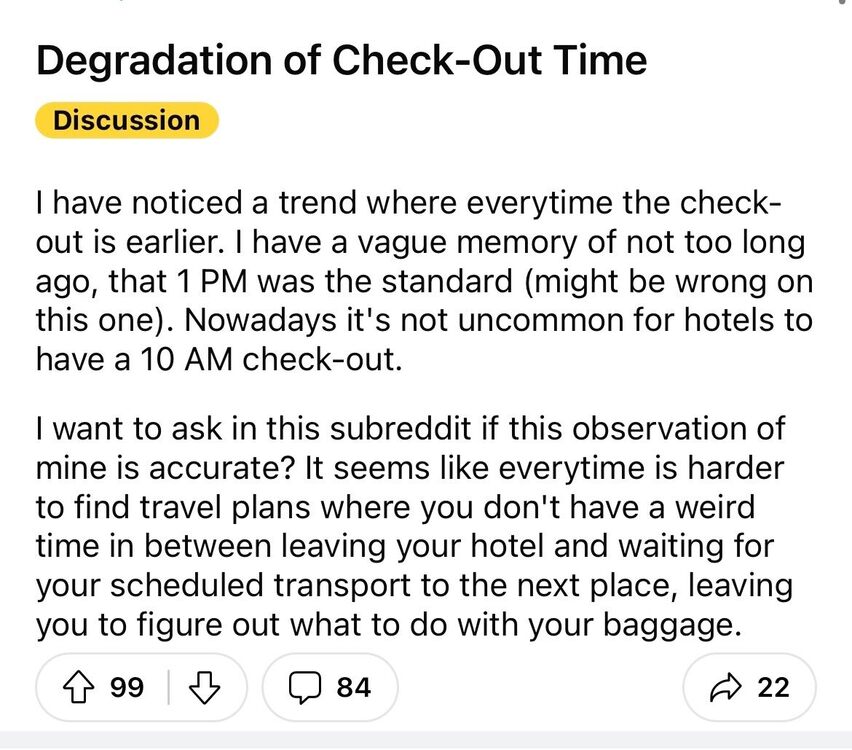Click the comment count 84

coord(353,687)
